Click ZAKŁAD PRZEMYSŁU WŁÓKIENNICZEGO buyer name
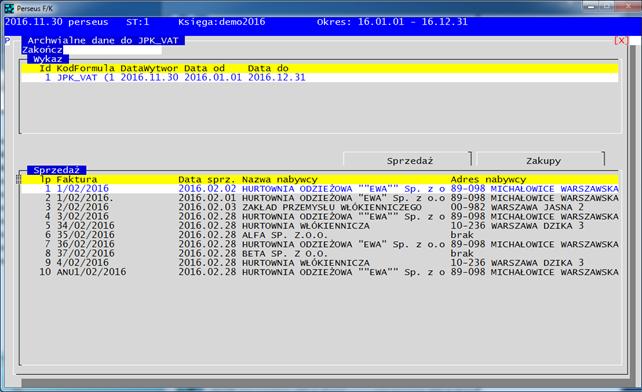Image resolution: width=642 pixels, height=392 pixels. (332, 207)
